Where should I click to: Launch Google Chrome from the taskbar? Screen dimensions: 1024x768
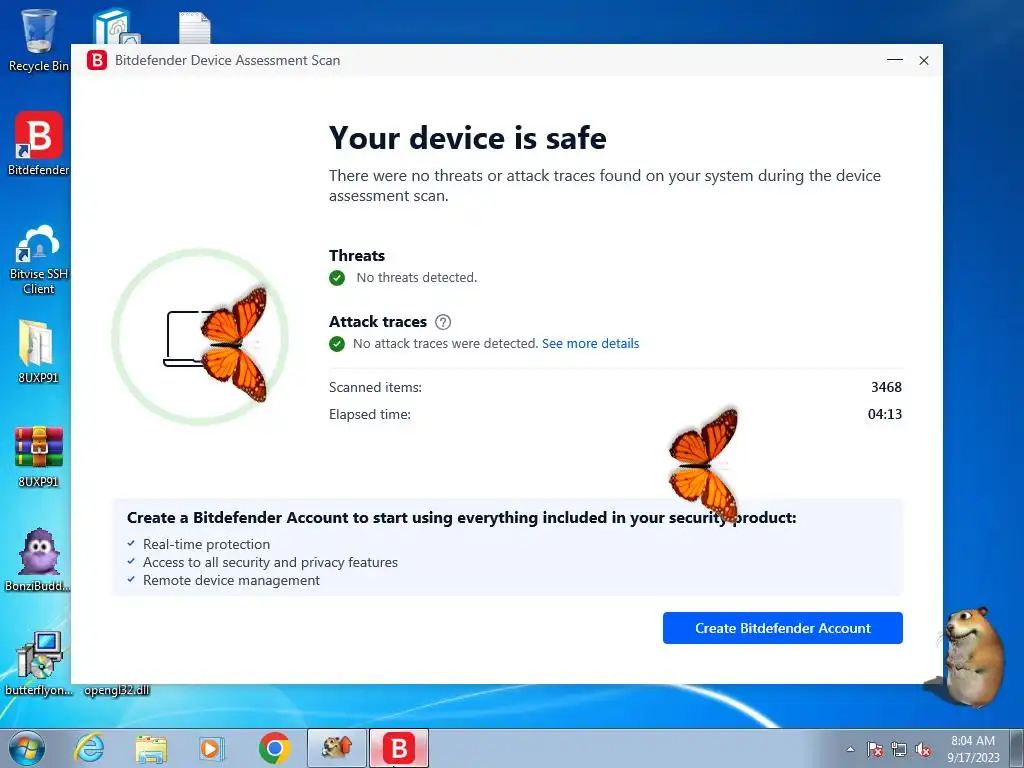tap(274, 748)
